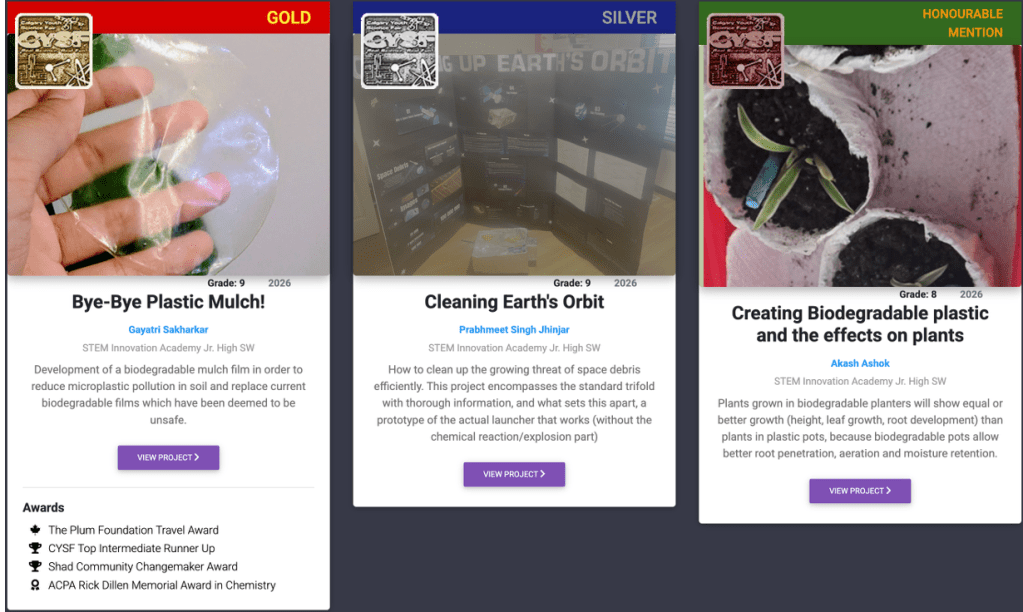Click the gold CYSF medal badge
Screen dimensions: 1023x612
(x=53, y=51)
